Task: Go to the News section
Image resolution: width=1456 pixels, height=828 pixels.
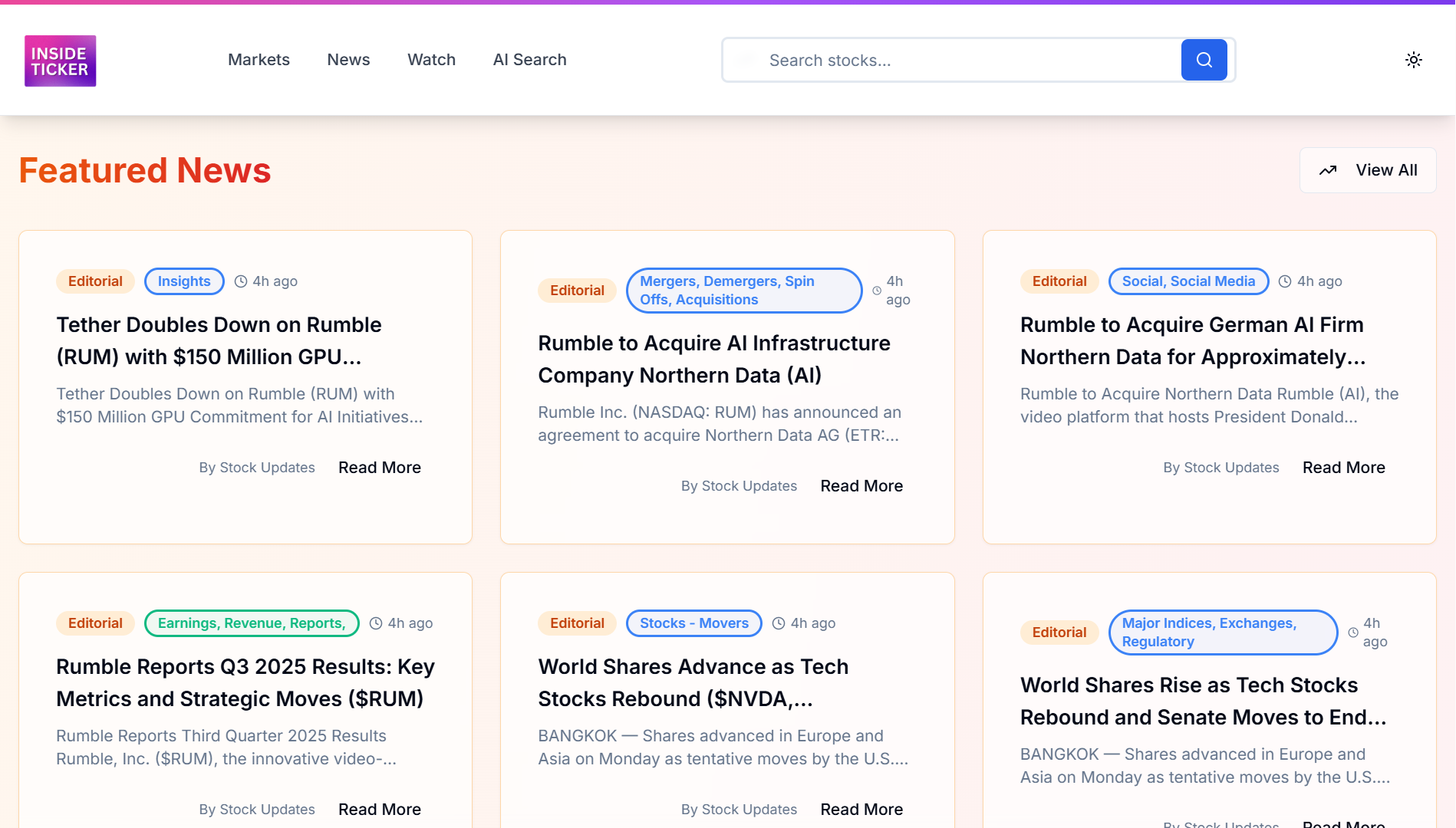Action: pyautogui.click(x=348, y=60)
